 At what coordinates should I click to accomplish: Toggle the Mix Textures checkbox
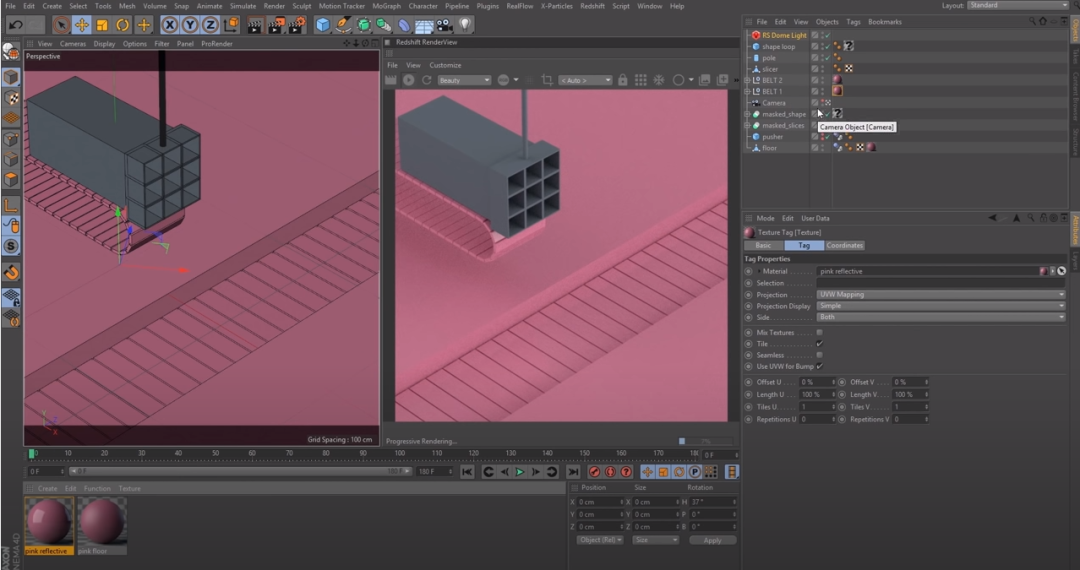coord(819,333)
